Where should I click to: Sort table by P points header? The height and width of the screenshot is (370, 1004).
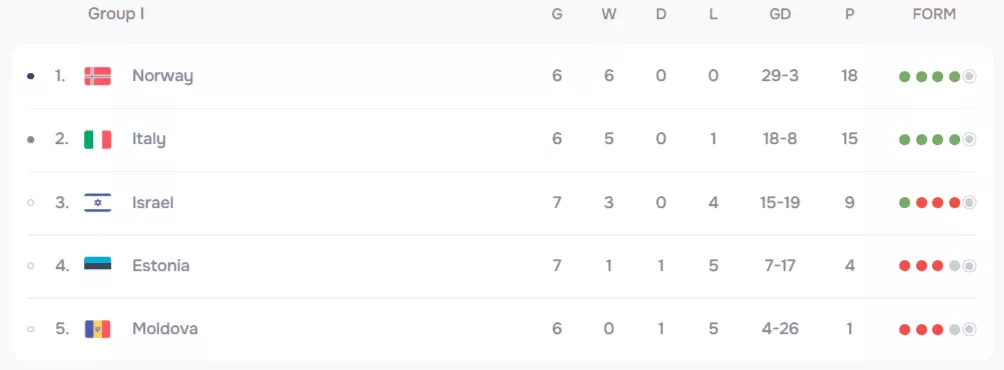[x=850, y=14]
